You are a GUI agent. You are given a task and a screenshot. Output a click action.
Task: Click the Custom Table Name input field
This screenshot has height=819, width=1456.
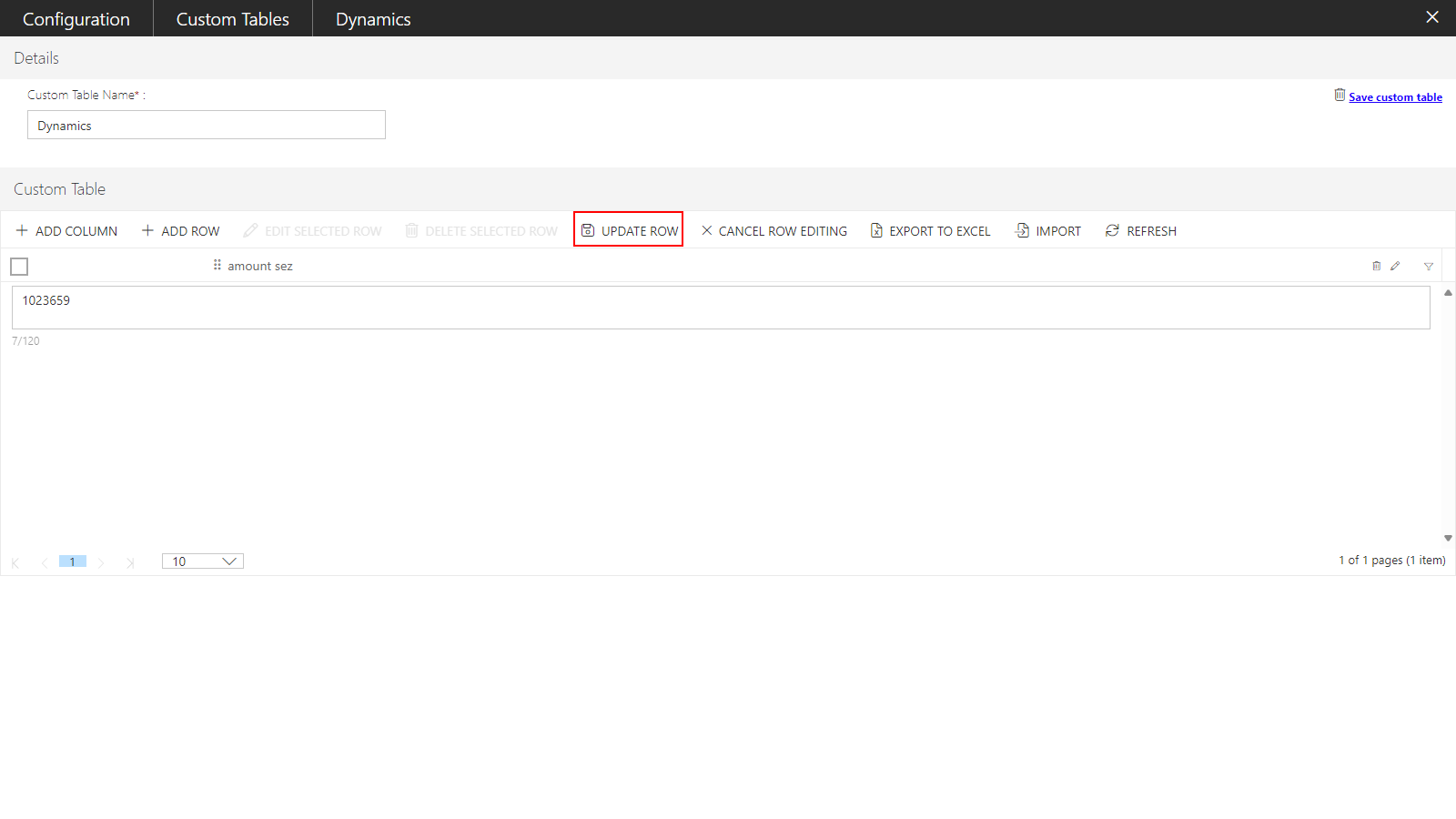(207, 126)
